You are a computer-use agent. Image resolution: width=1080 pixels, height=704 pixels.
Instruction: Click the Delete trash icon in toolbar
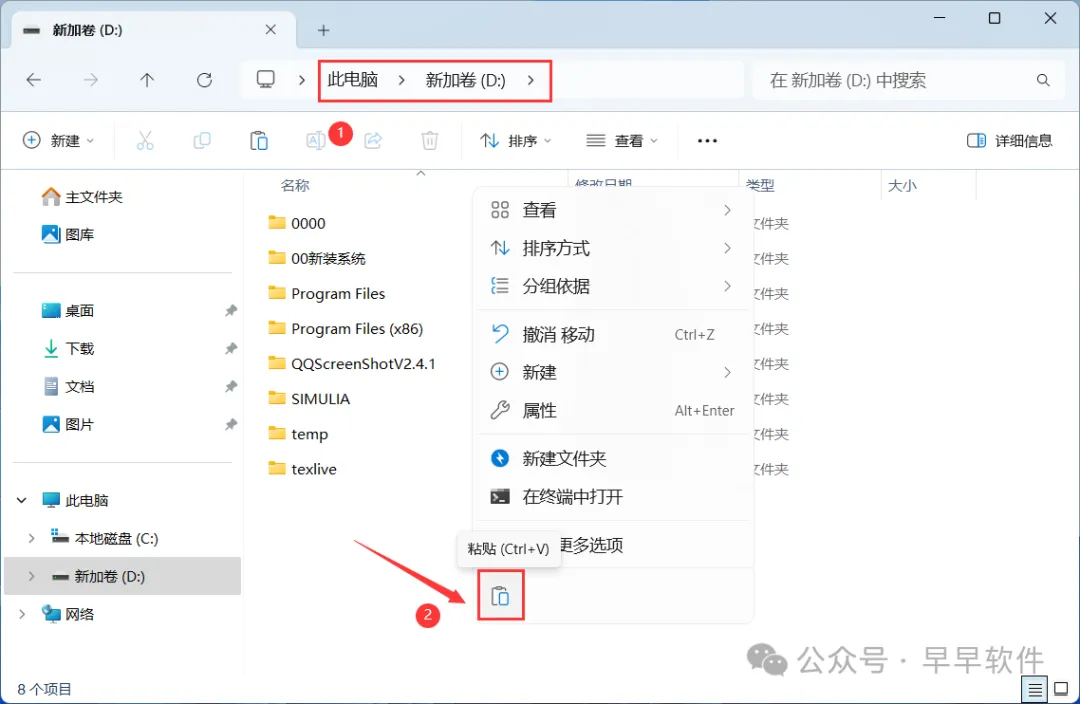[x=430, y=141]
